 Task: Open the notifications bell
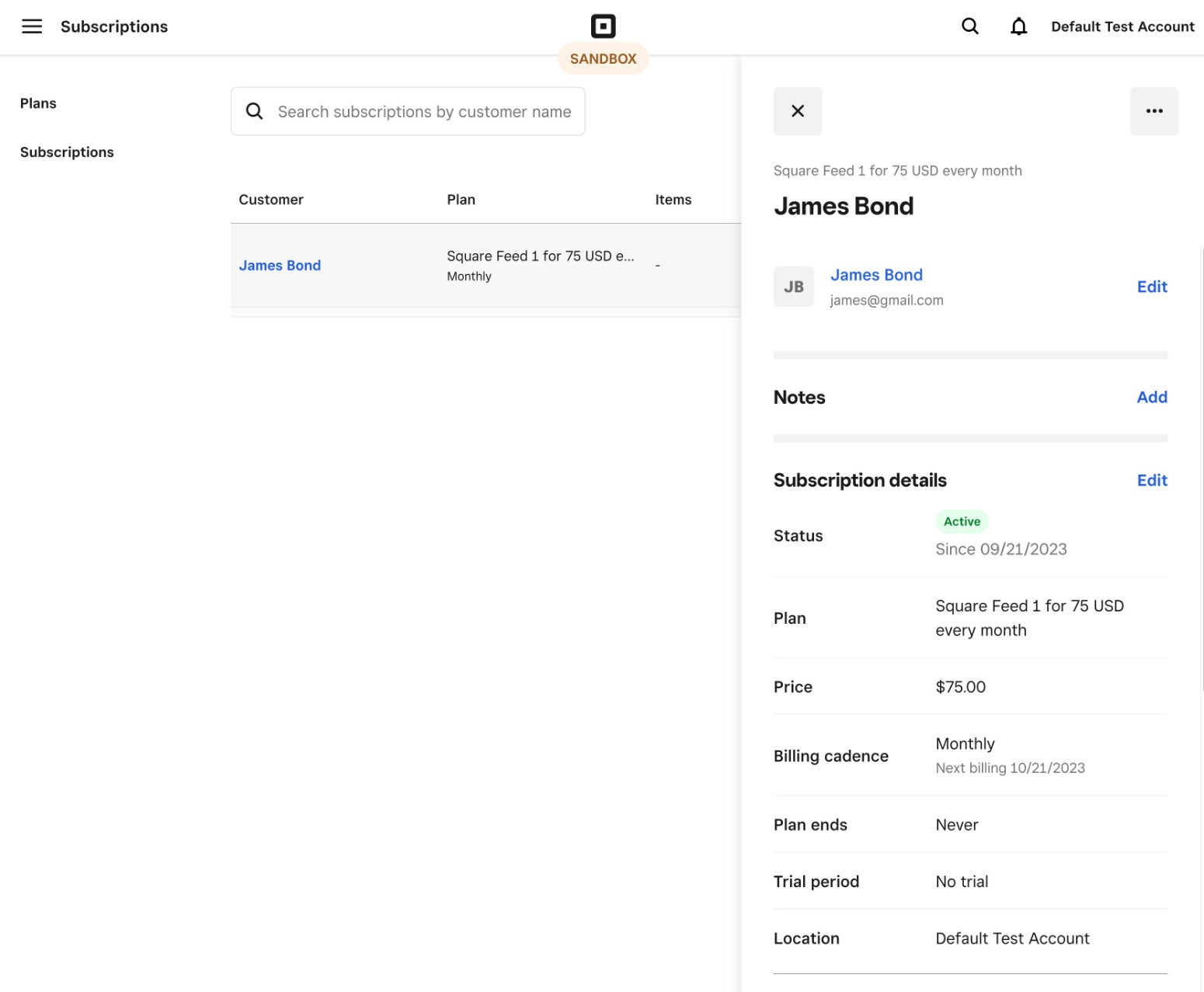(x=1018, y=26)
